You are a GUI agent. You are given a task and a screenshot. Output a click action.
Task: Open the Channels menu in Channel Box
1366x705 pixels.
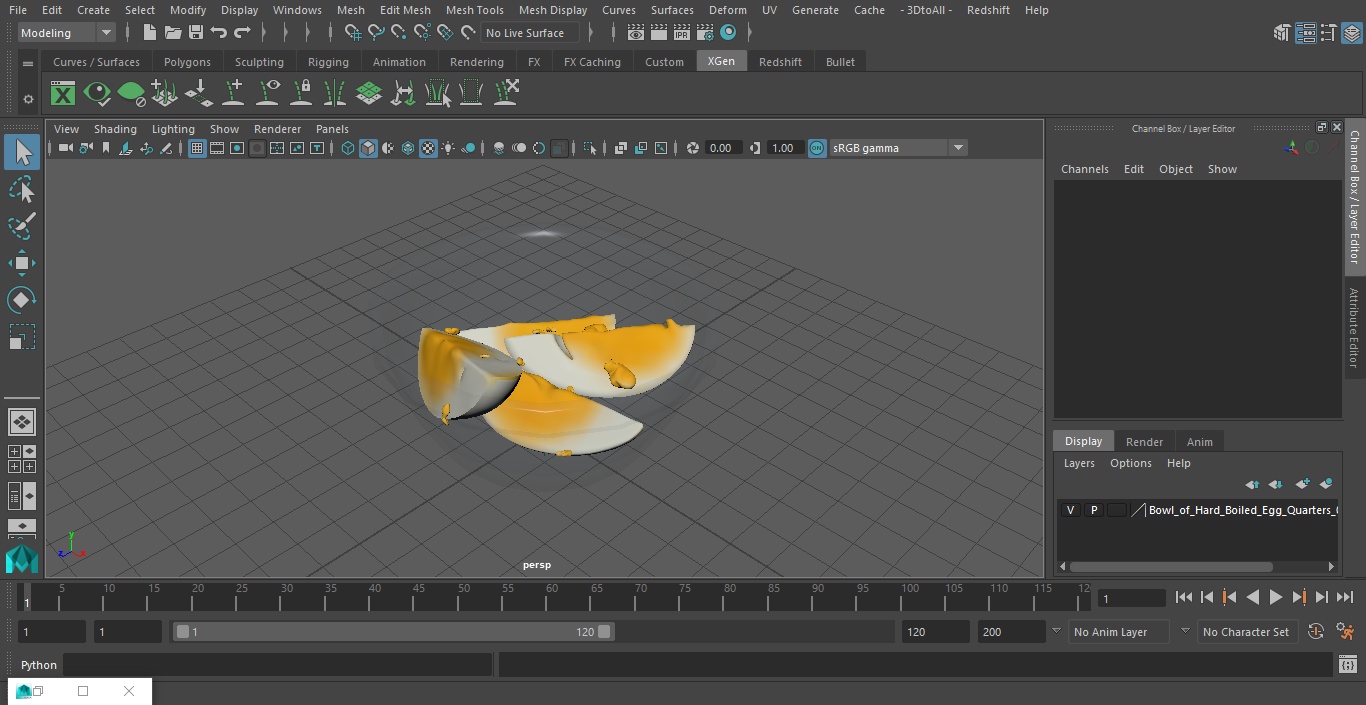(1084, 169)
